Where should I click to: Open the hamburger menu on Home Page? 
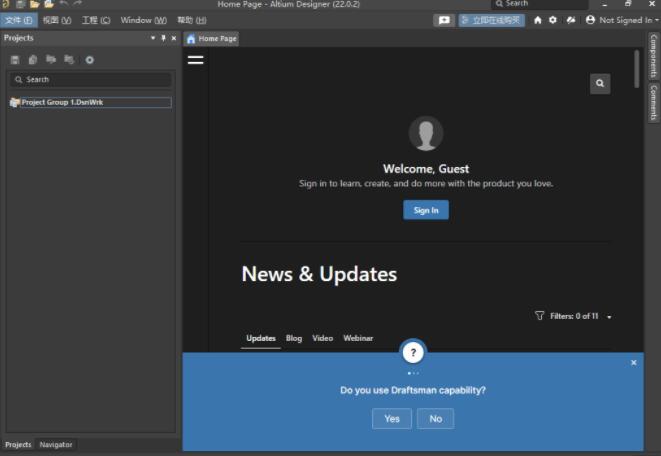click(196, 60)
